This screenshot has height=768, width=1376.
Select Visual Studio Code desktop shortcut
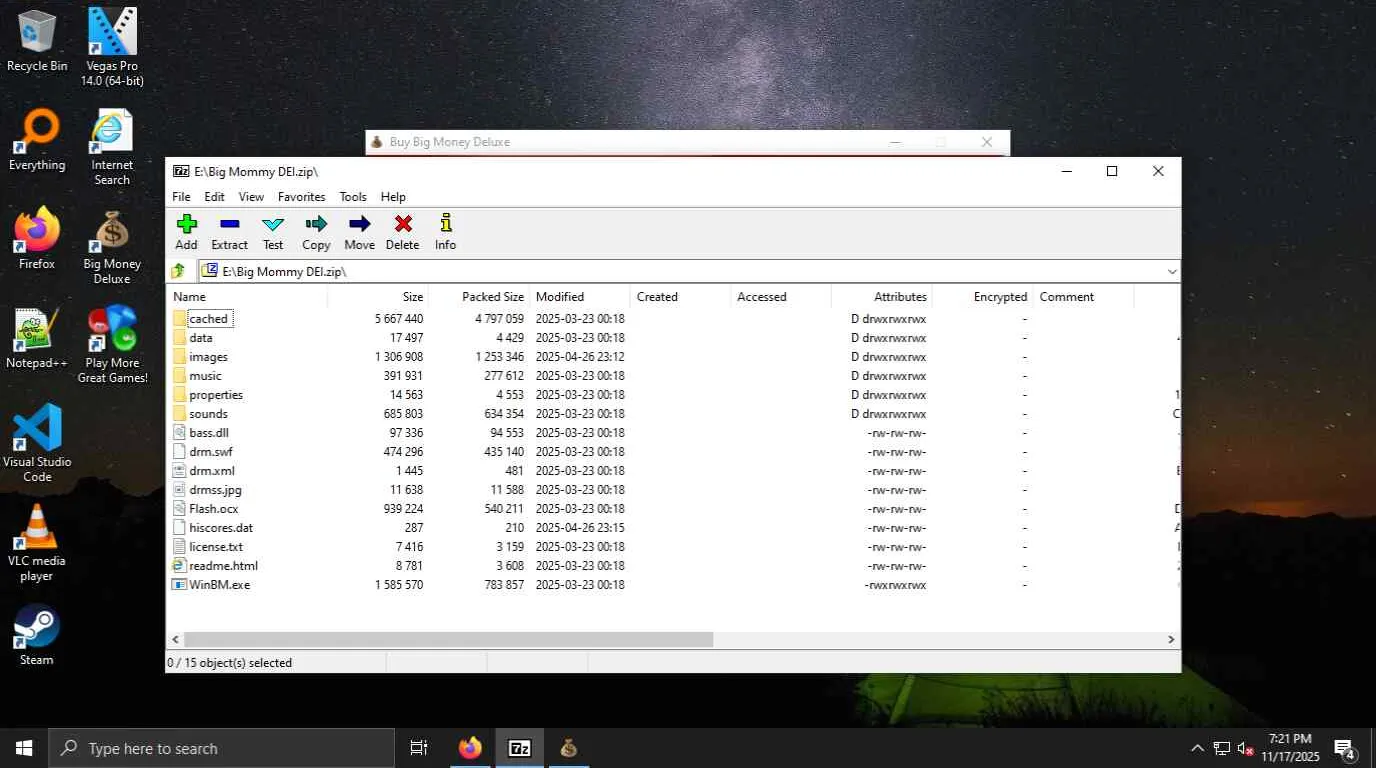click(37, 444)
